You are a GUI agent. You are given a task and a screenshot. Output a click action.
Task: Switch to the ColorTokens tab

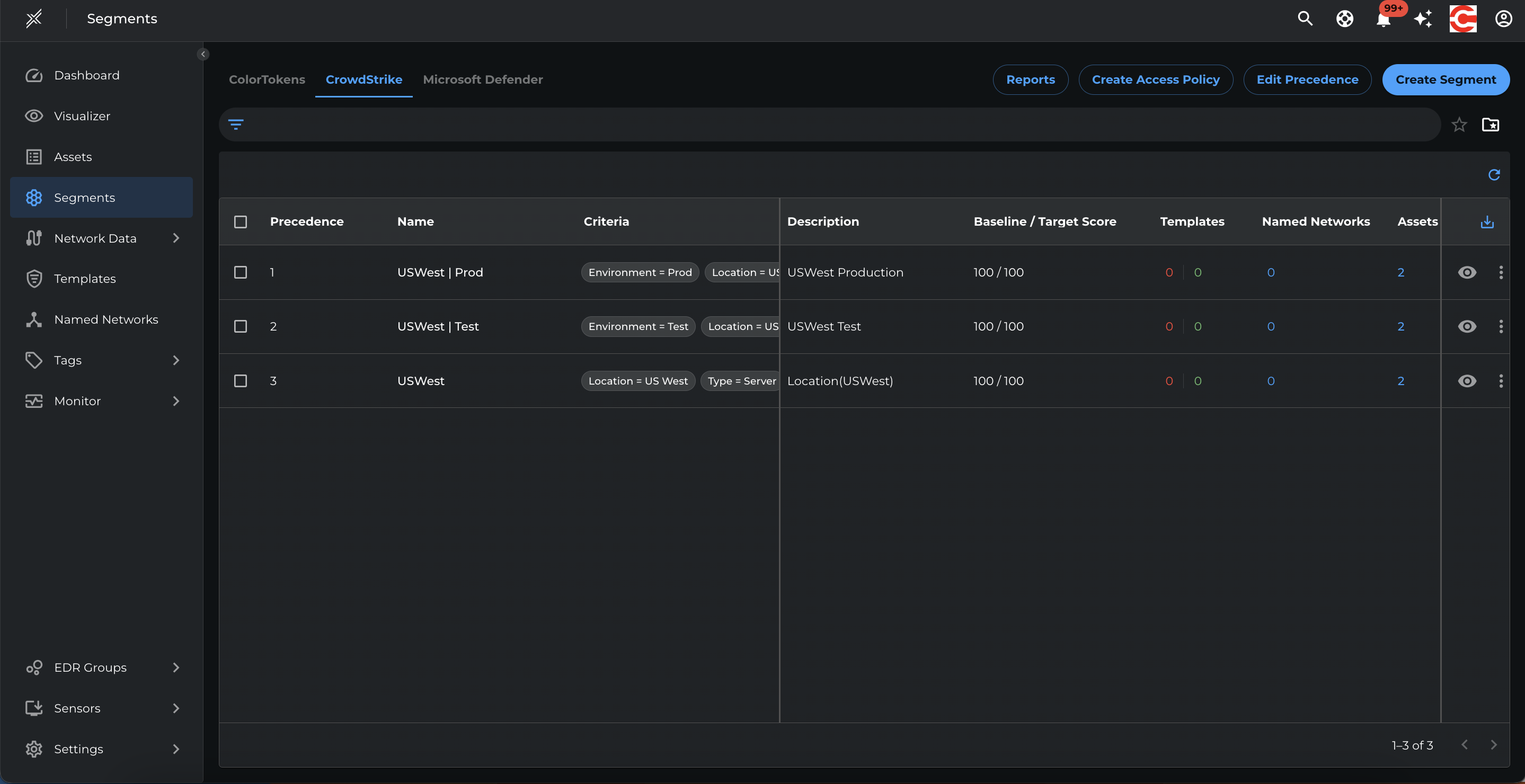[x=267, y=79]
